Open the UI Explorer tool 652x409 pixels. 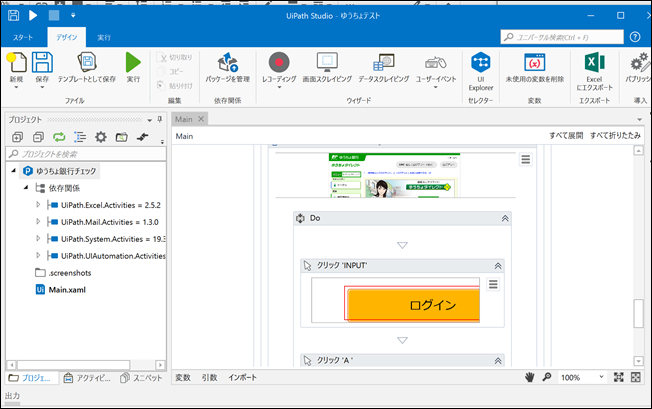tap(481, 71)
